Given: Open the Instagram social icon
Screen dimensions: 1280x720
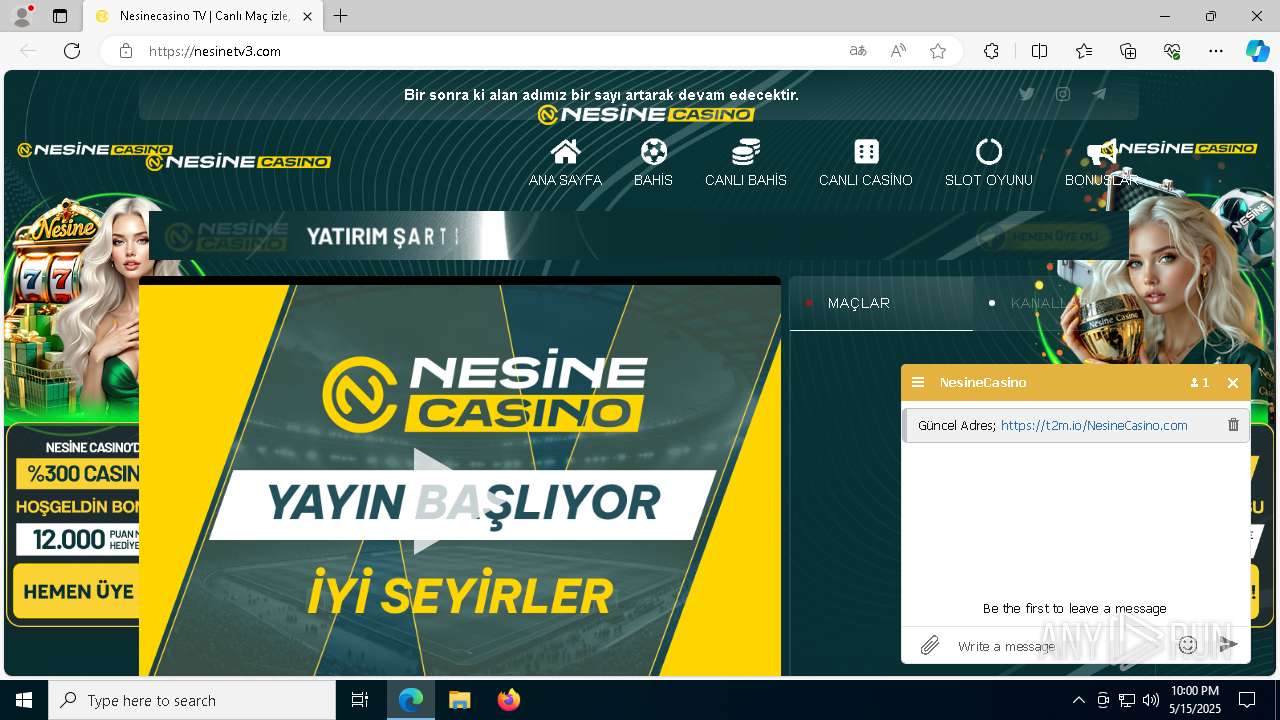Looking at the screenshot, I should [x=1063, y=94].
